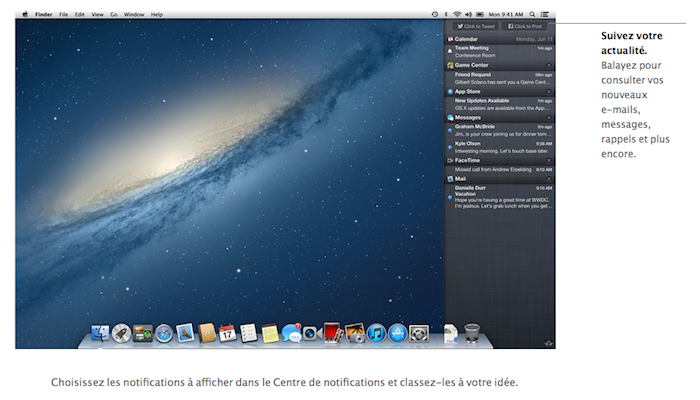Toggle the Notification Center menu bar icon

click(546, 14)
